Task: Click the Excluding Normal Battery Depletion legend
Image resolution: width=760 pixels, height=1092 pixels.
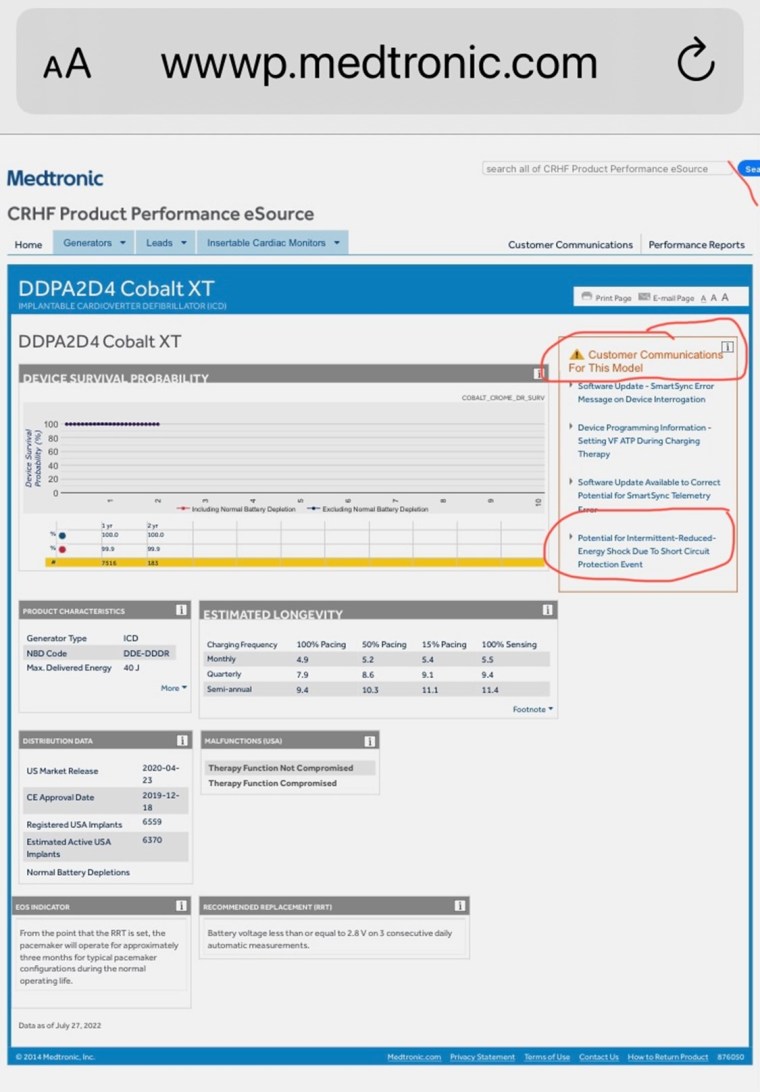Action: click(368, 509)
